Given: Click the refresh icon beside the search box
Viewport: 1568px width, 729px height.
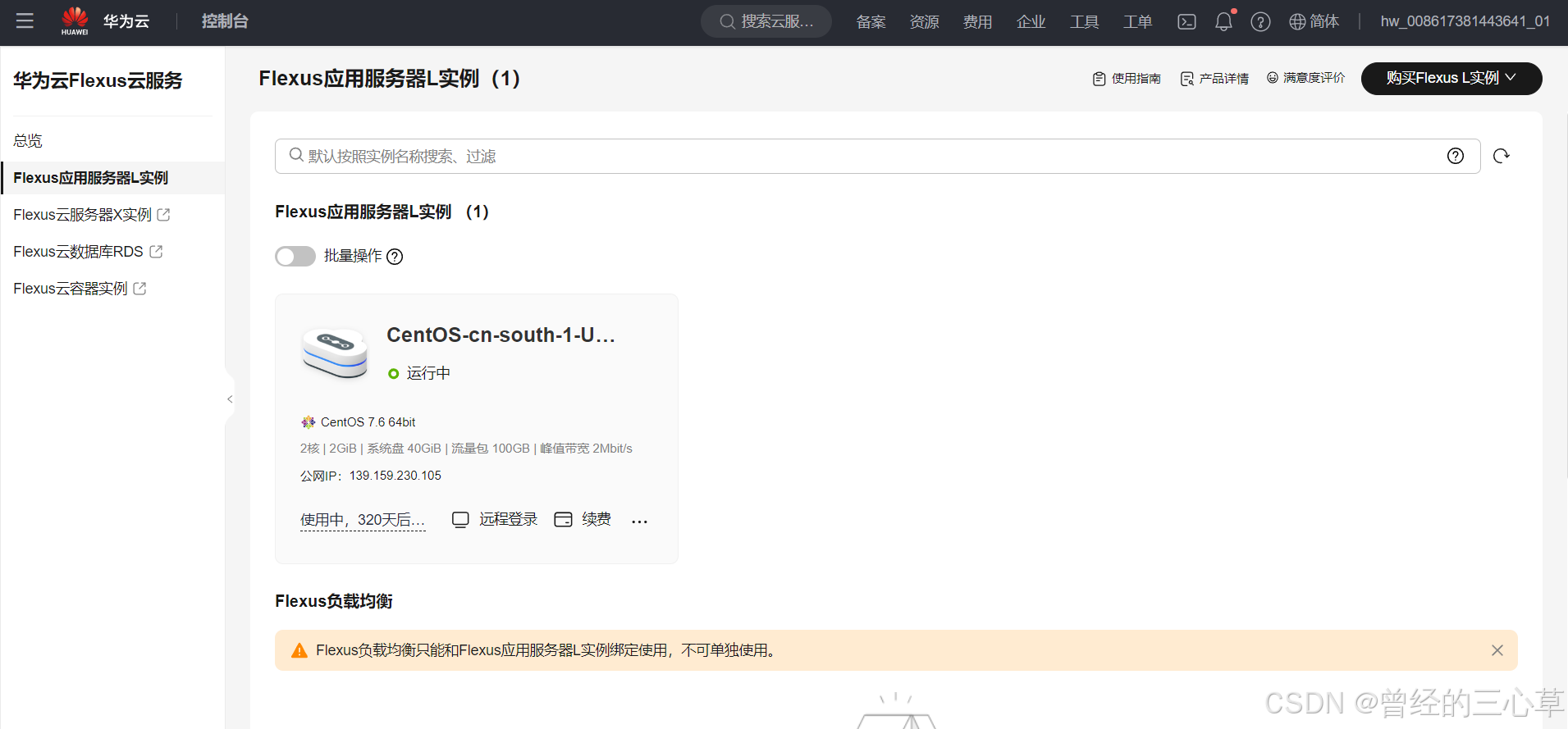Looking at the screenshot, I should [1502, 156].
